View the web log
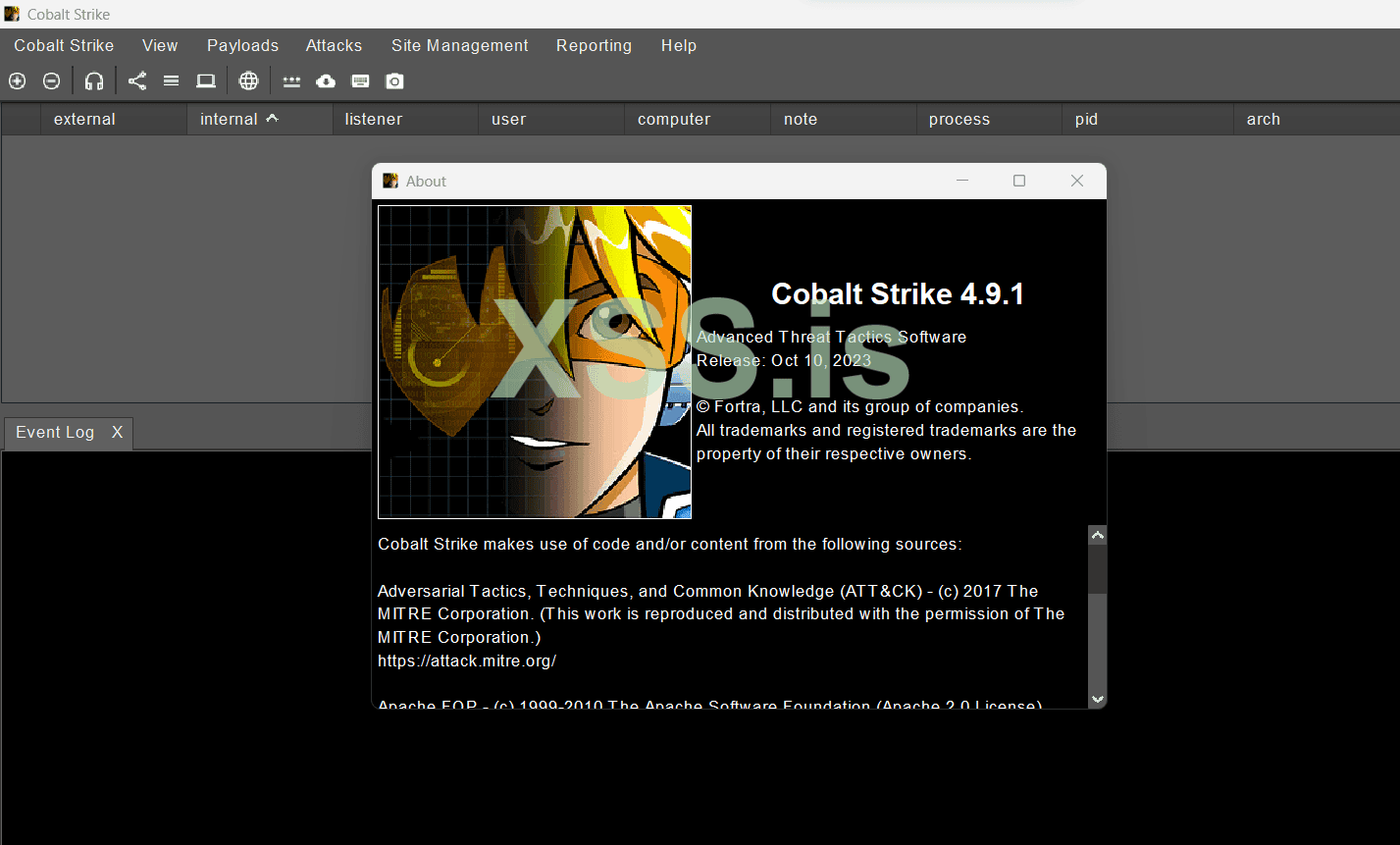The image size is (1400, 845). coord(248,80)
